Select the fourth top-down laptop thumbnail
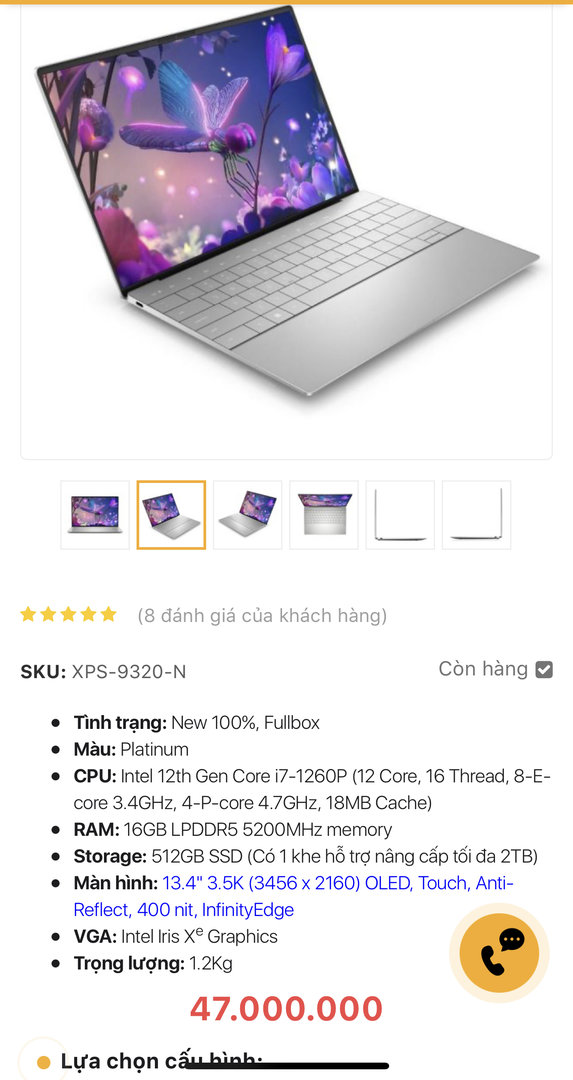Viewport: 573px width, 1080px height. 324,515
